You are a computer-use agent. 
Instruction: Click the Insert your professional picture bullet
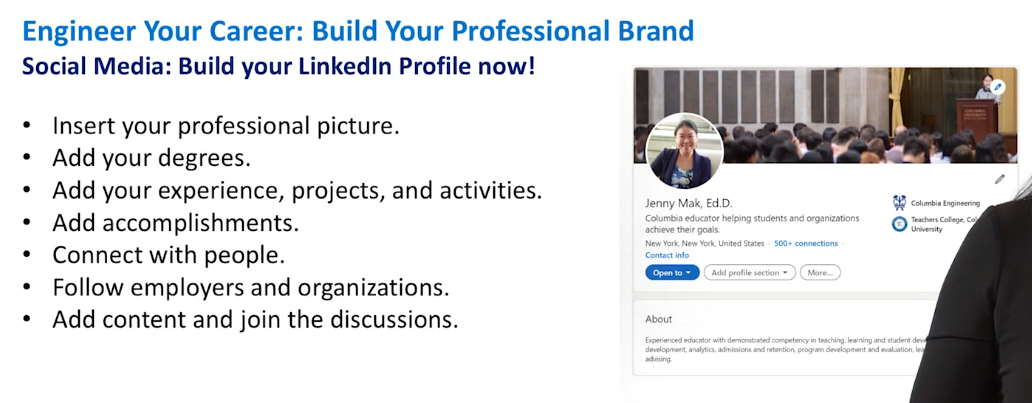point(226,125)
